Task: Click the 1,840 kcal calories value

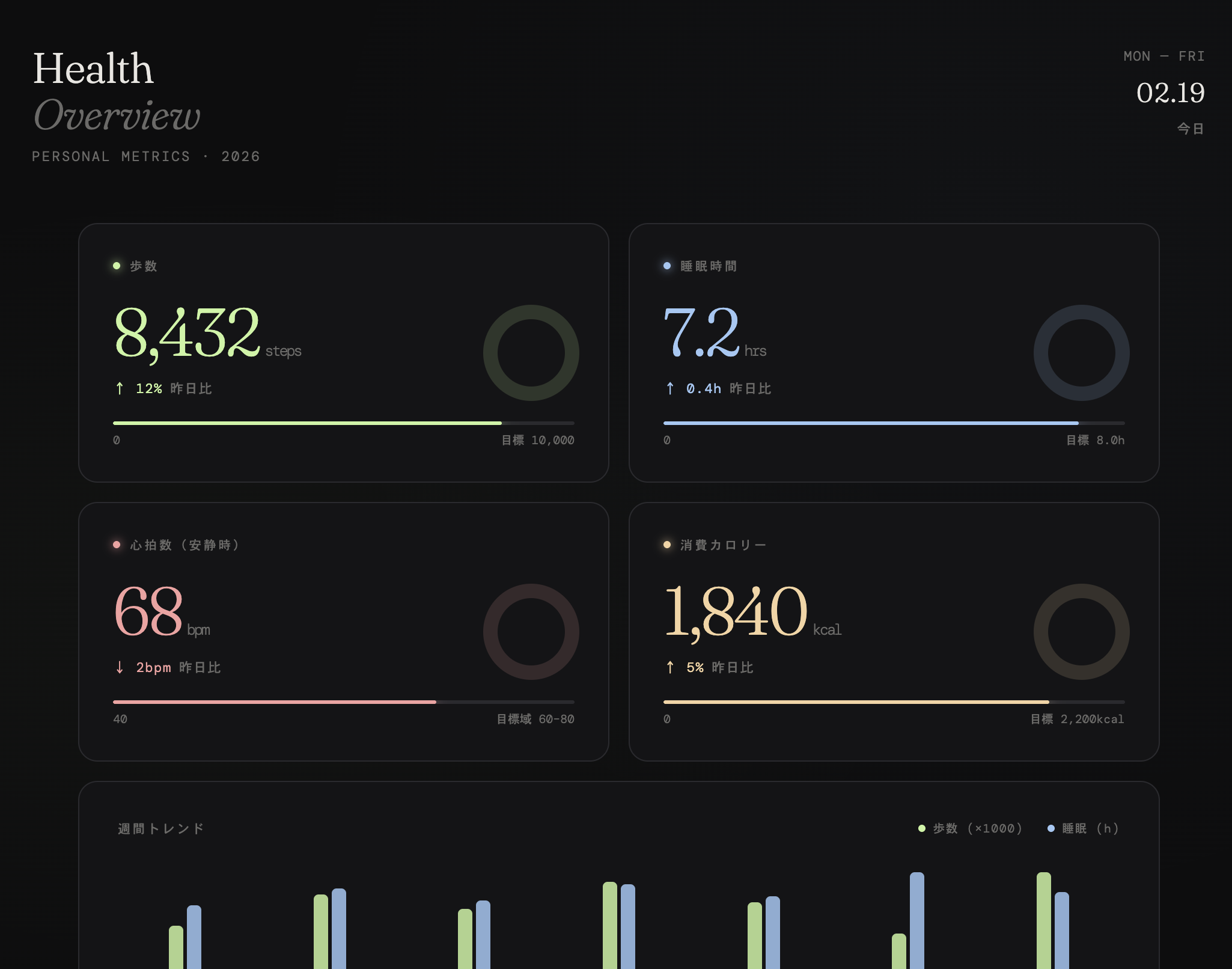Action: coord(736,611)
